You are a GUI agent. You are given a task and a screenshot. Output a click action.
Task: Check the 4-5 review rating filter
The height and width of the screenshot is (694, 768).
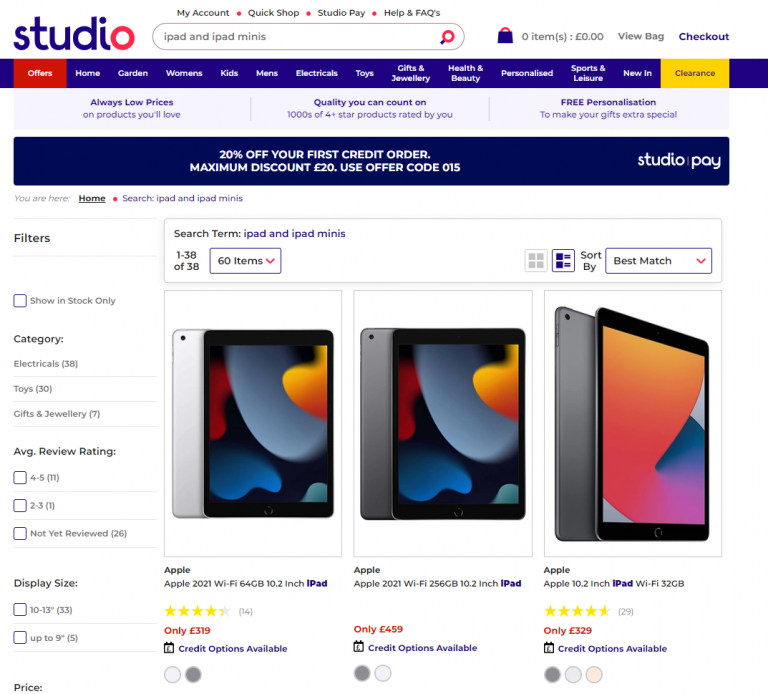pos(20,477)
